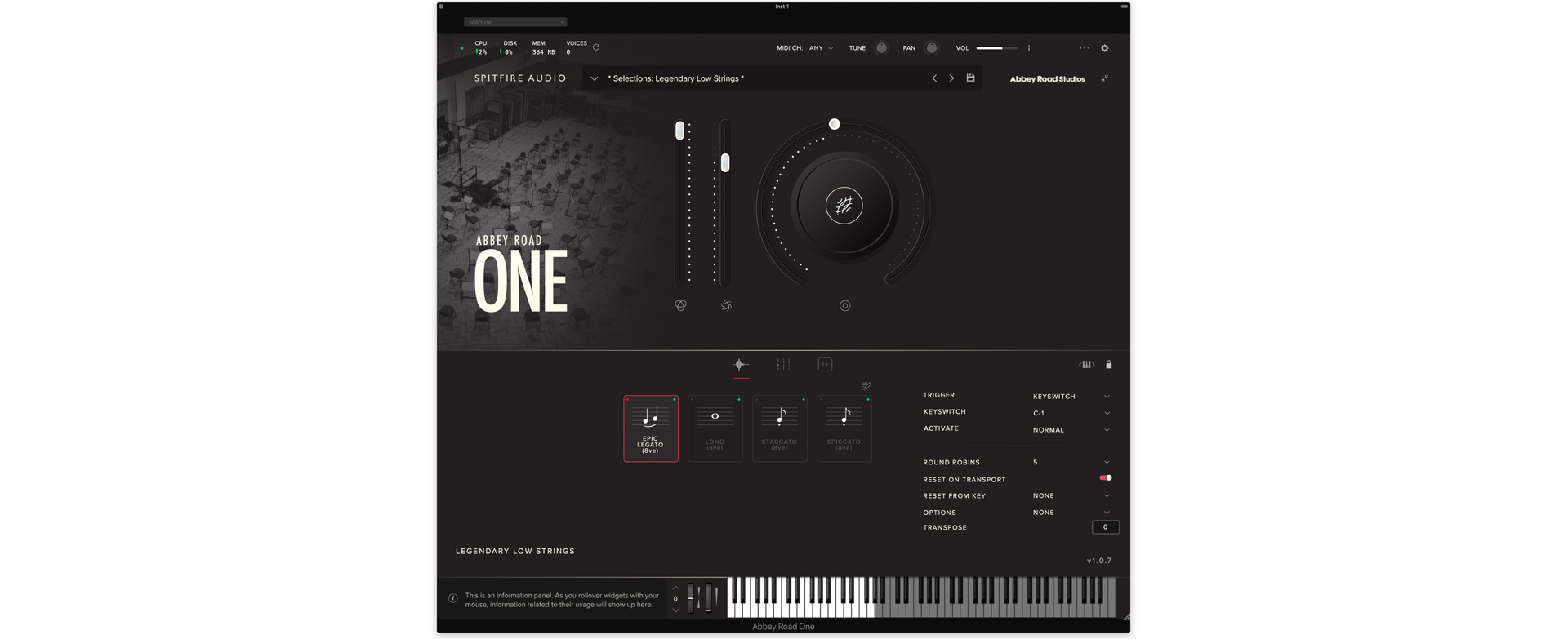The image size is (1568, 639).
Task: Open the Fx tab
Action: (x=825, y=365)
